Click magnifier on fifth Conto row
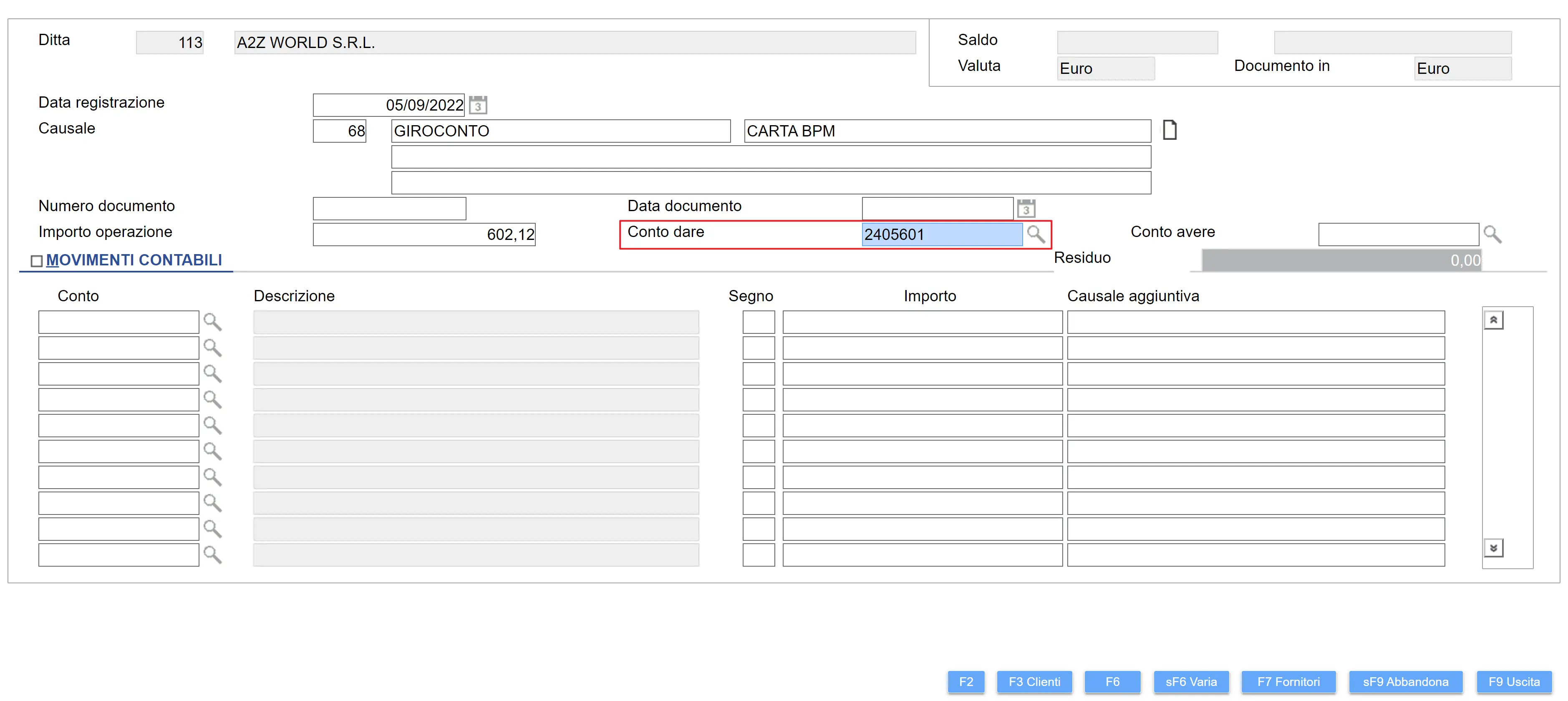The height and width of the screenshot is (701, 1568). point(212,425)
